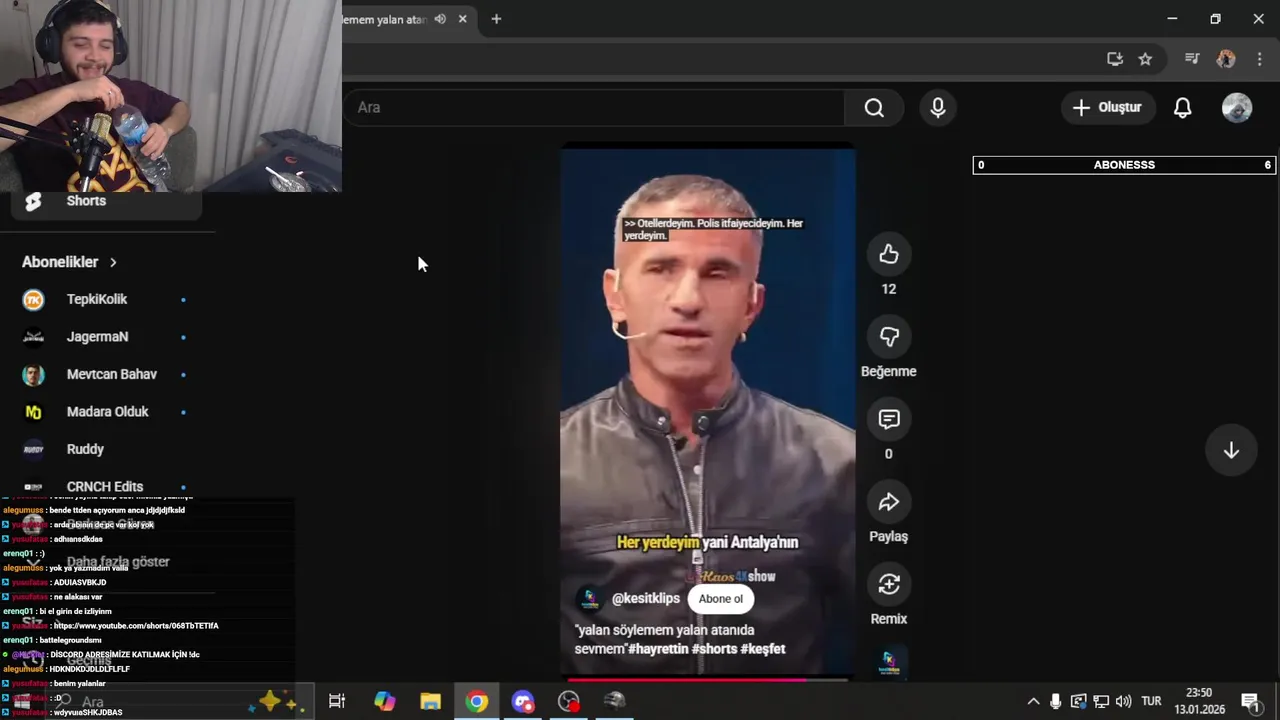
Task: Open Discord from the taskbar
Action: tap(523, 702)
